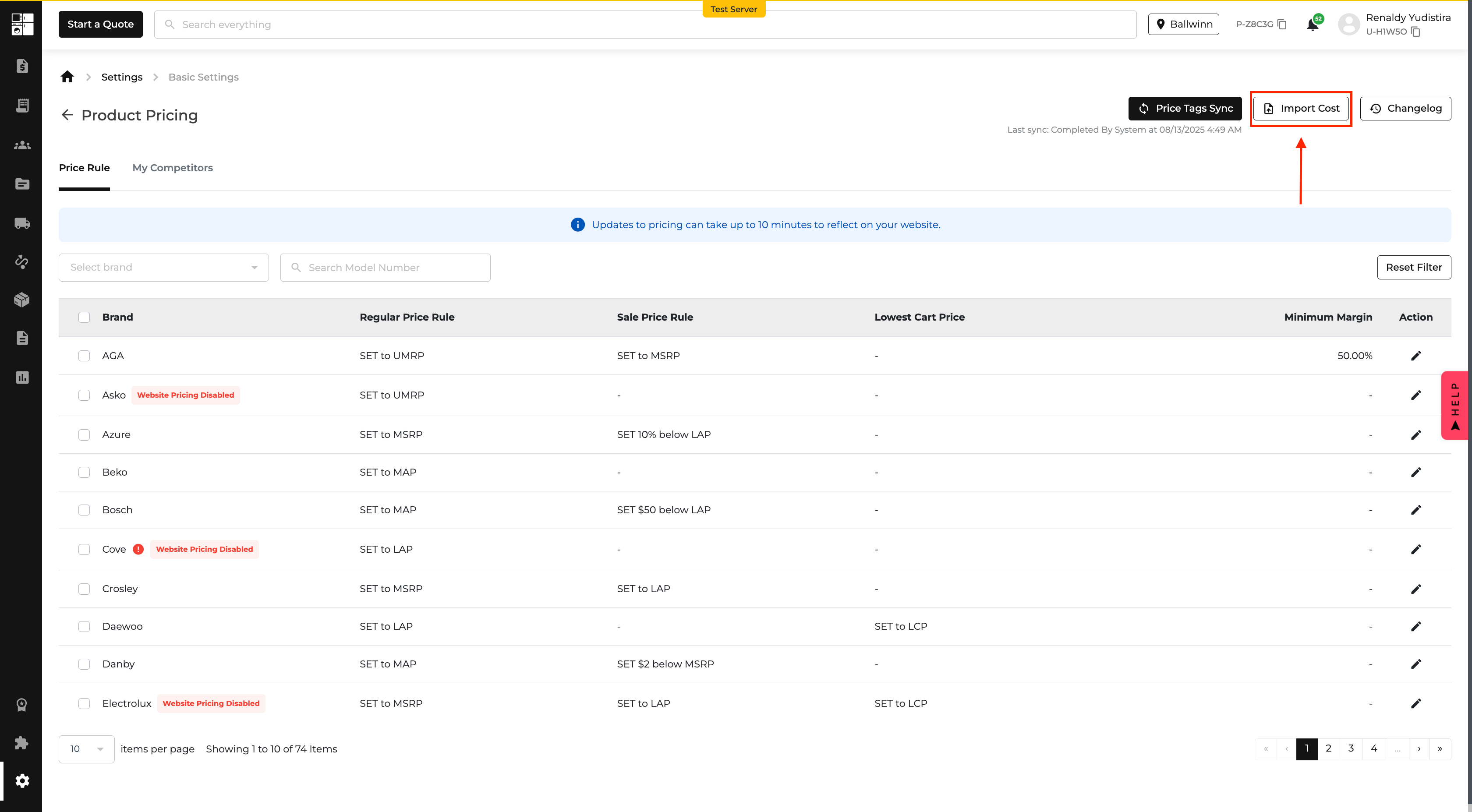Open puzzle piece integrations sidebar icon

click(x=22, y=742)
